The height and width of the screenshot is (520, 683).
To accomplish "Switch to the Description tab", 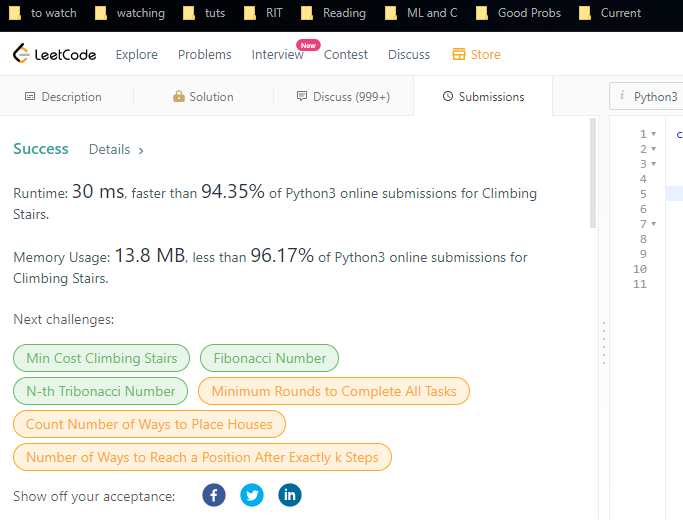I will pyautogui.click(x=63, y=96).
